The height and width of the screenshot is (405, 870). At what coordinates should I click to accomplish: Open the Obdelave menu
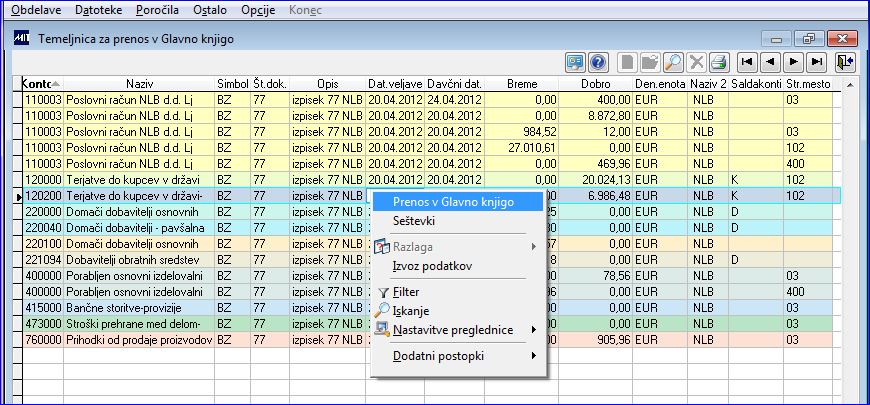point(37,10)
